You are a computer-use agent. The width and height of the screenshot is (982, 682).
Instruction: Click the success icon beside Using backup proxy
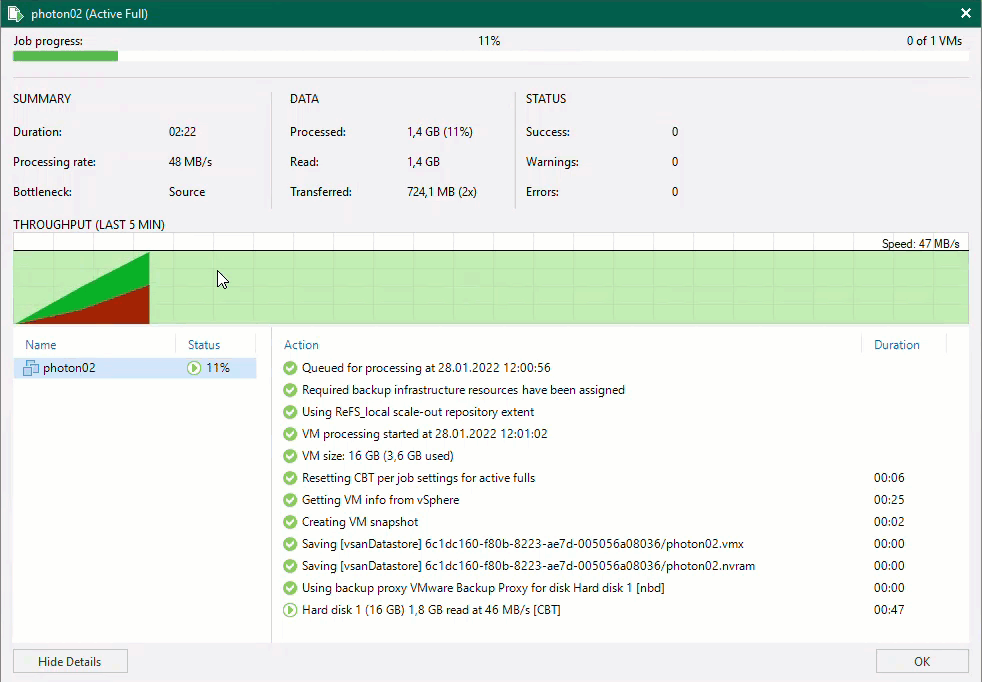click(290, 587)
